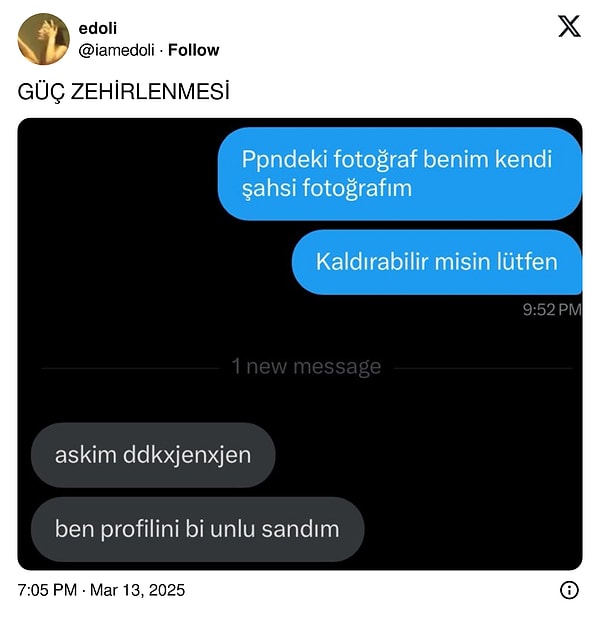Follow the edoli account
600x620 pixels.
(193, 50)
